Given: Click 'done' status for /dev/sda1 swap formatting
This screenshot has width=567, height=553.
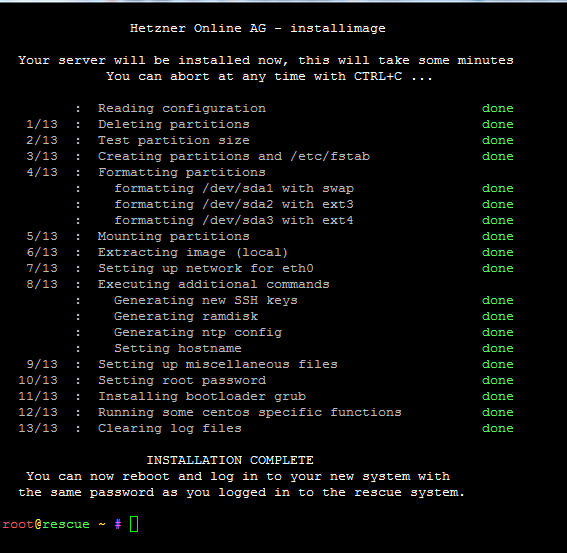Looking at the screenshot, I should click(x=498, y=188).
